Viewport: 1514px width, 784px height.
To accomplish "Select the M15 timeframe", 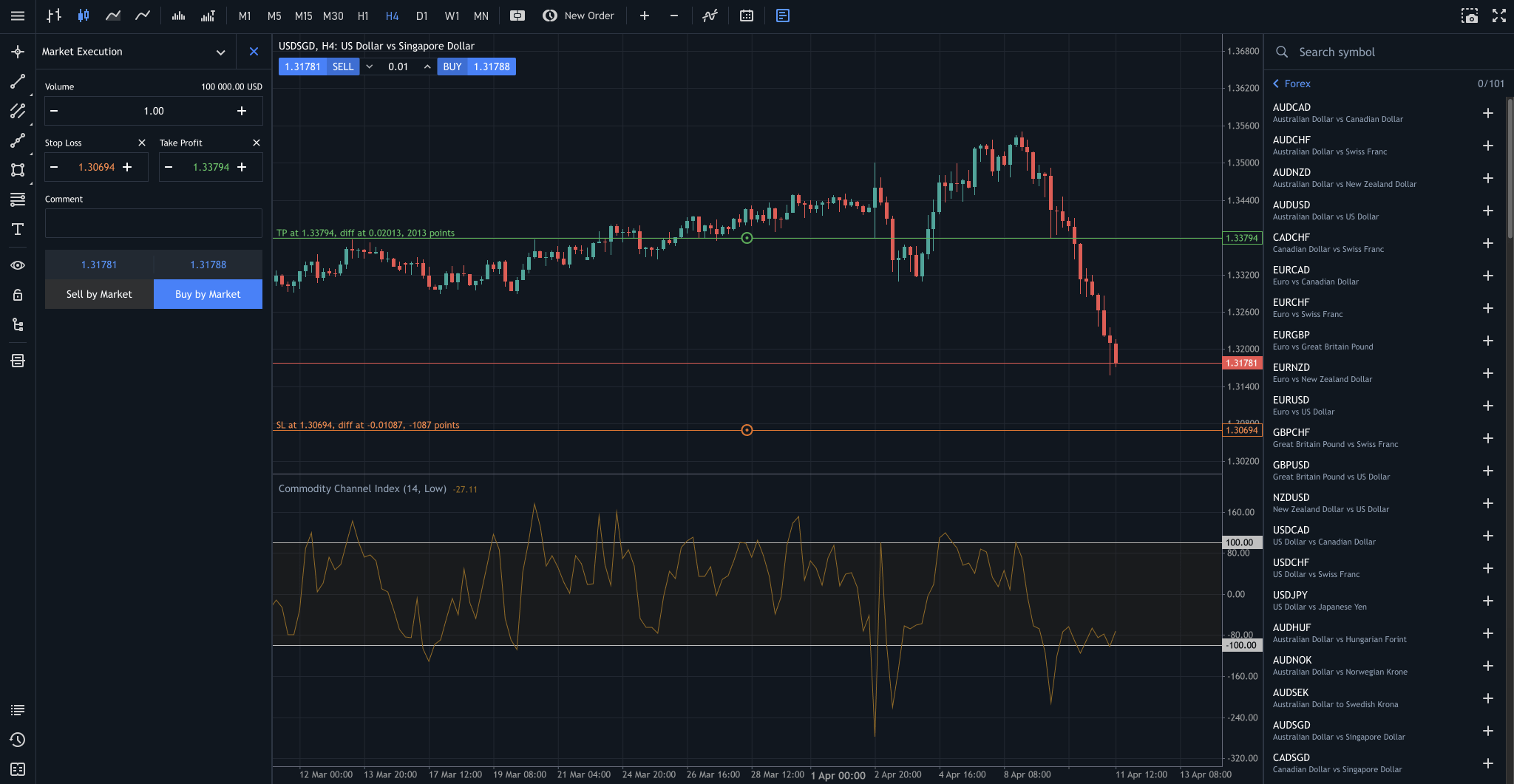I will point(303,15).
